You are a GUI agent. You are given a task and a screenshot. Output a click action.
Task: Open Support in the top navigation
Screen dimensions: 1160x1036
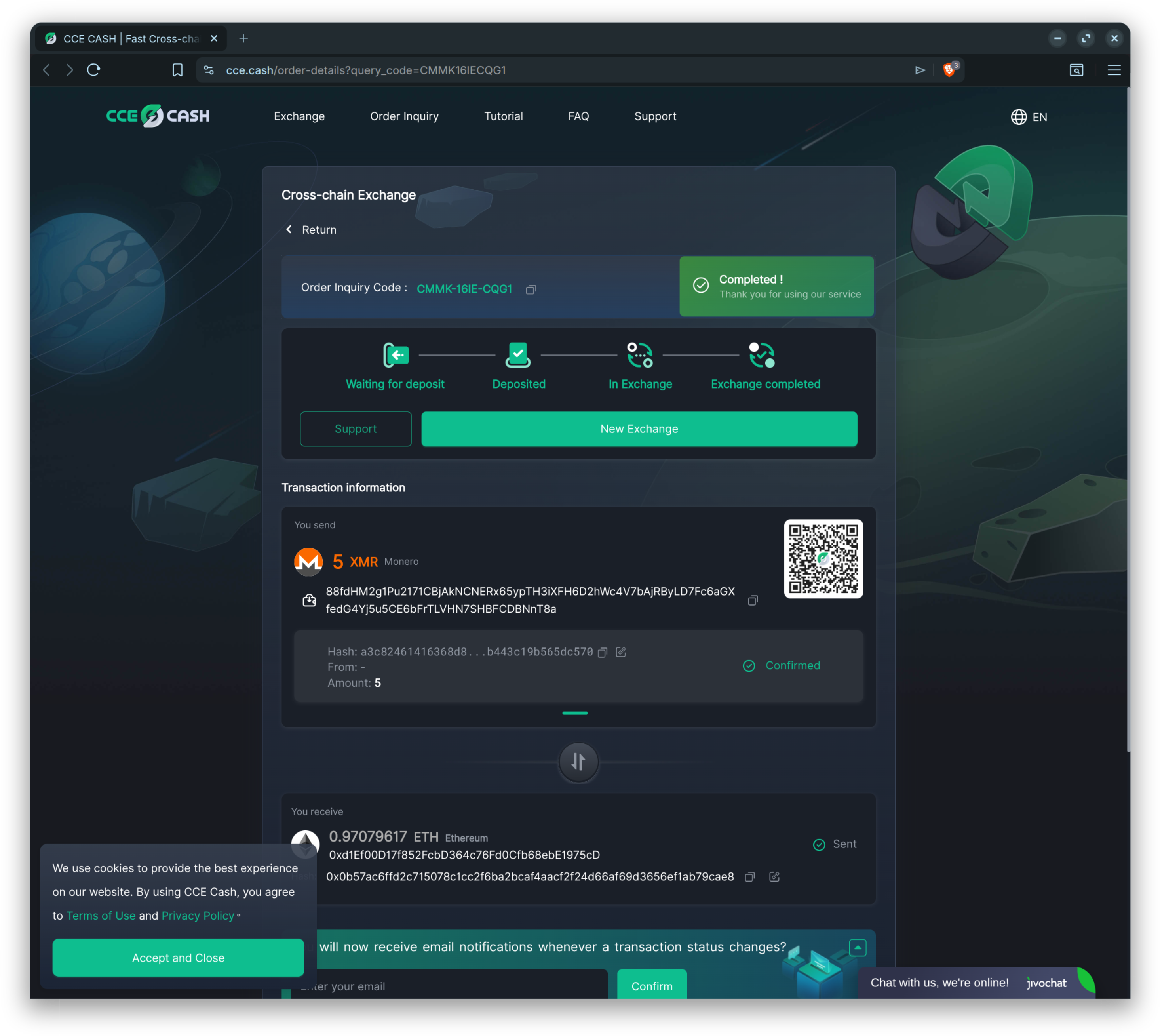pos(655,116)
